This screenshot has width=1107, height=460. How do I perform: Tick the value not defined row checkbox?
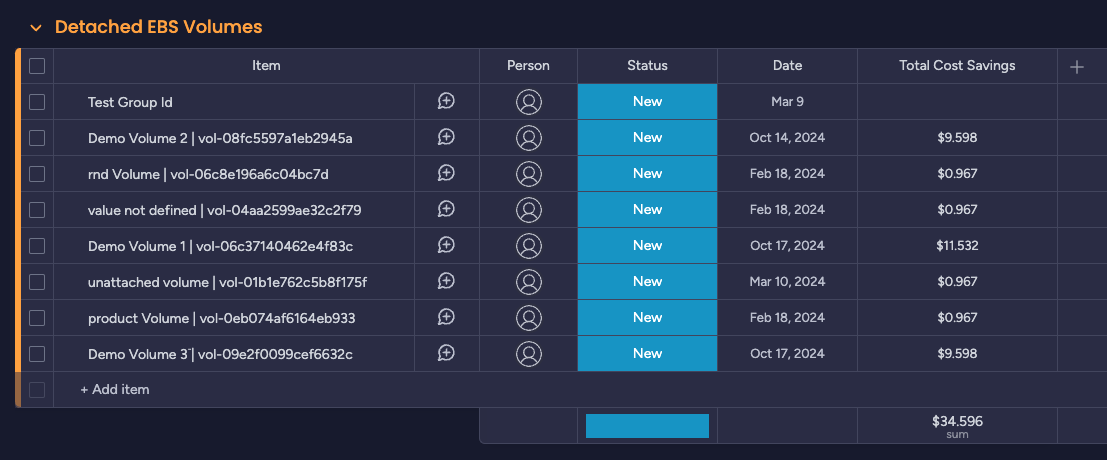click(x=37, y=210)
